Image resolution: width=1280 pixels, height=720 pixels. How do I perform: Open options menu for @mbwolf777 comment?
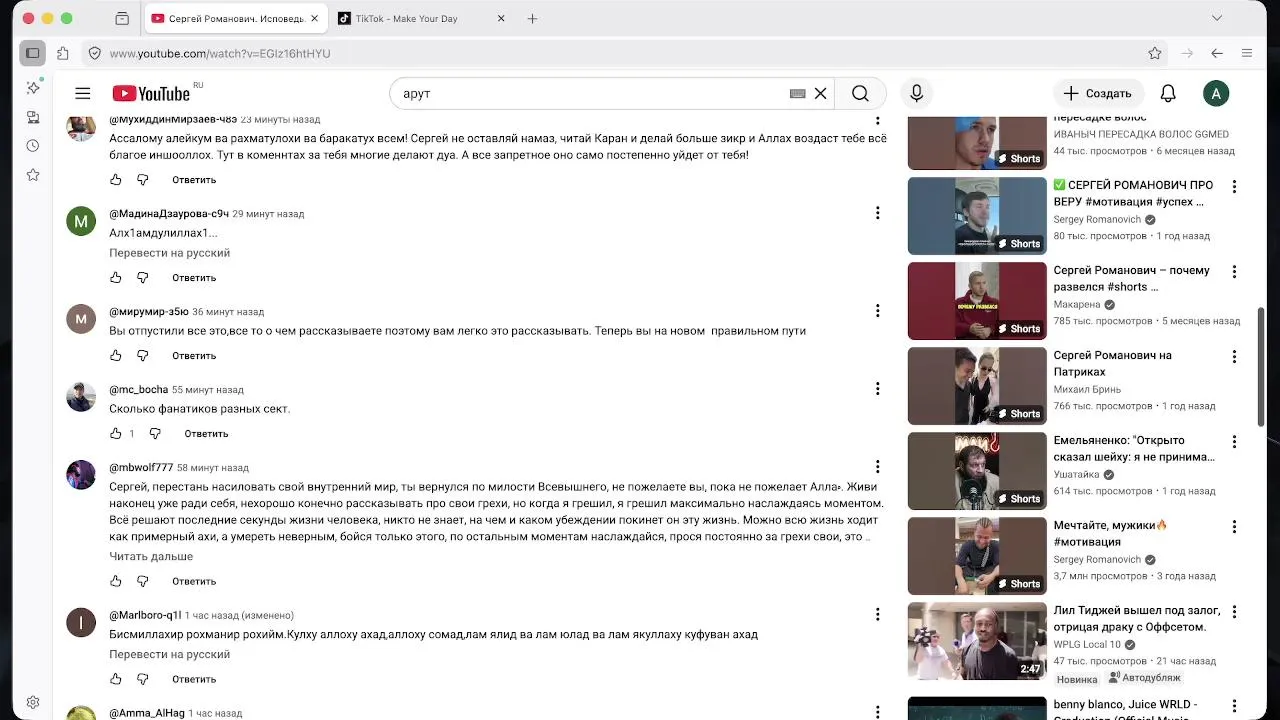877,467
